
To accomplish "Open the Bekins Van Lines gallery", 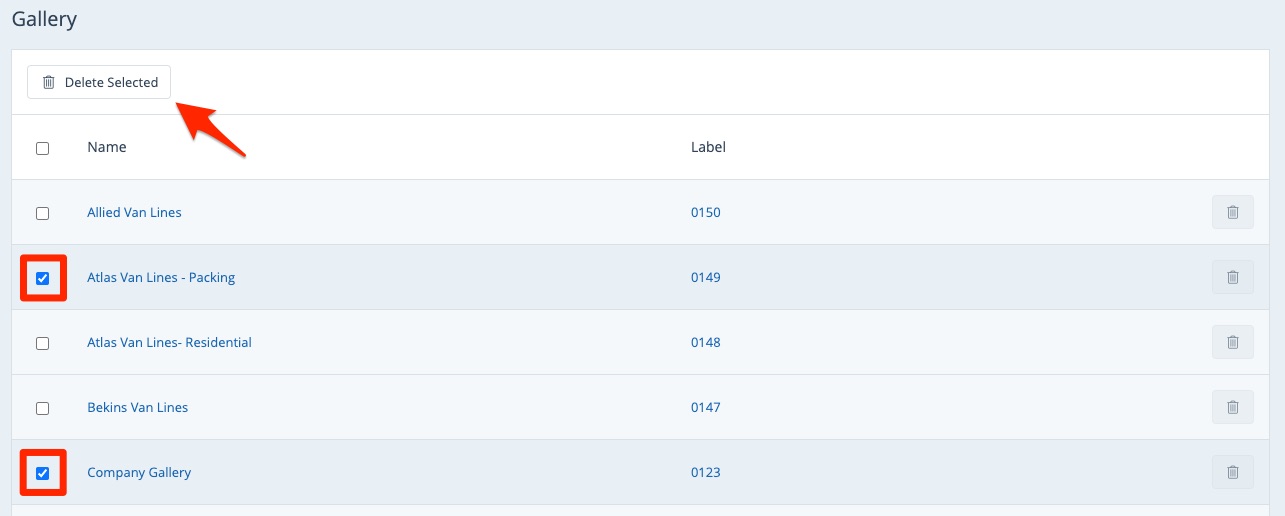I will click(x=137, y=408).
